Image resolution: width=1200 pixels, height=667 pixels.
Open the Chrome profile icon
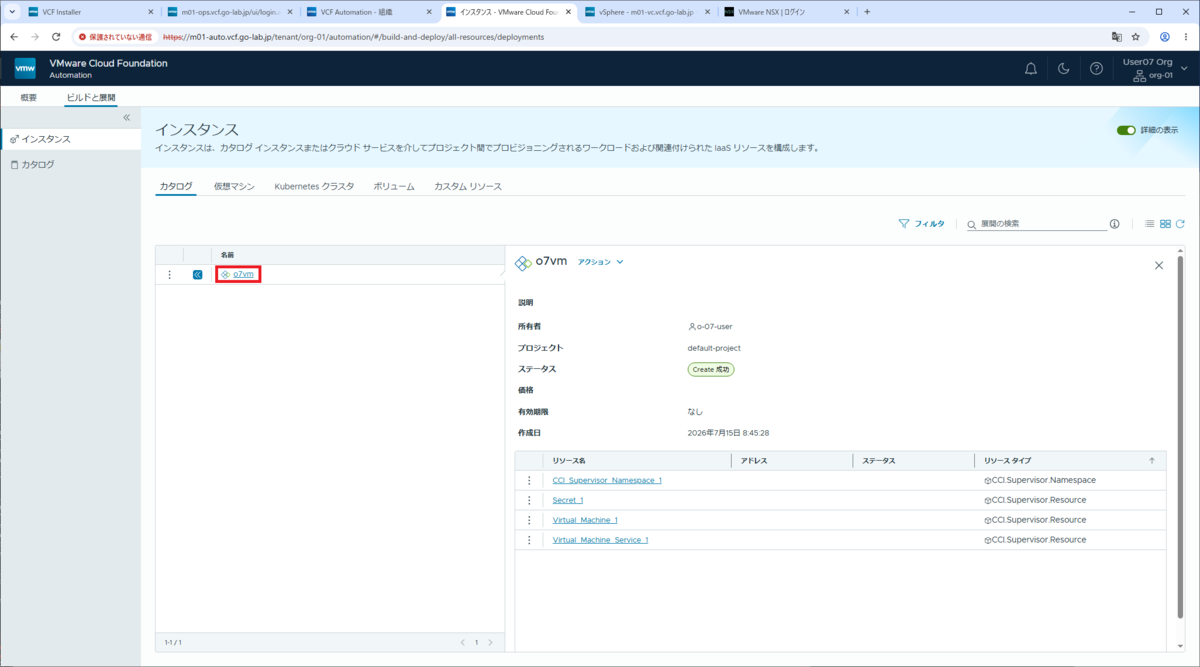pos(1165,37)
